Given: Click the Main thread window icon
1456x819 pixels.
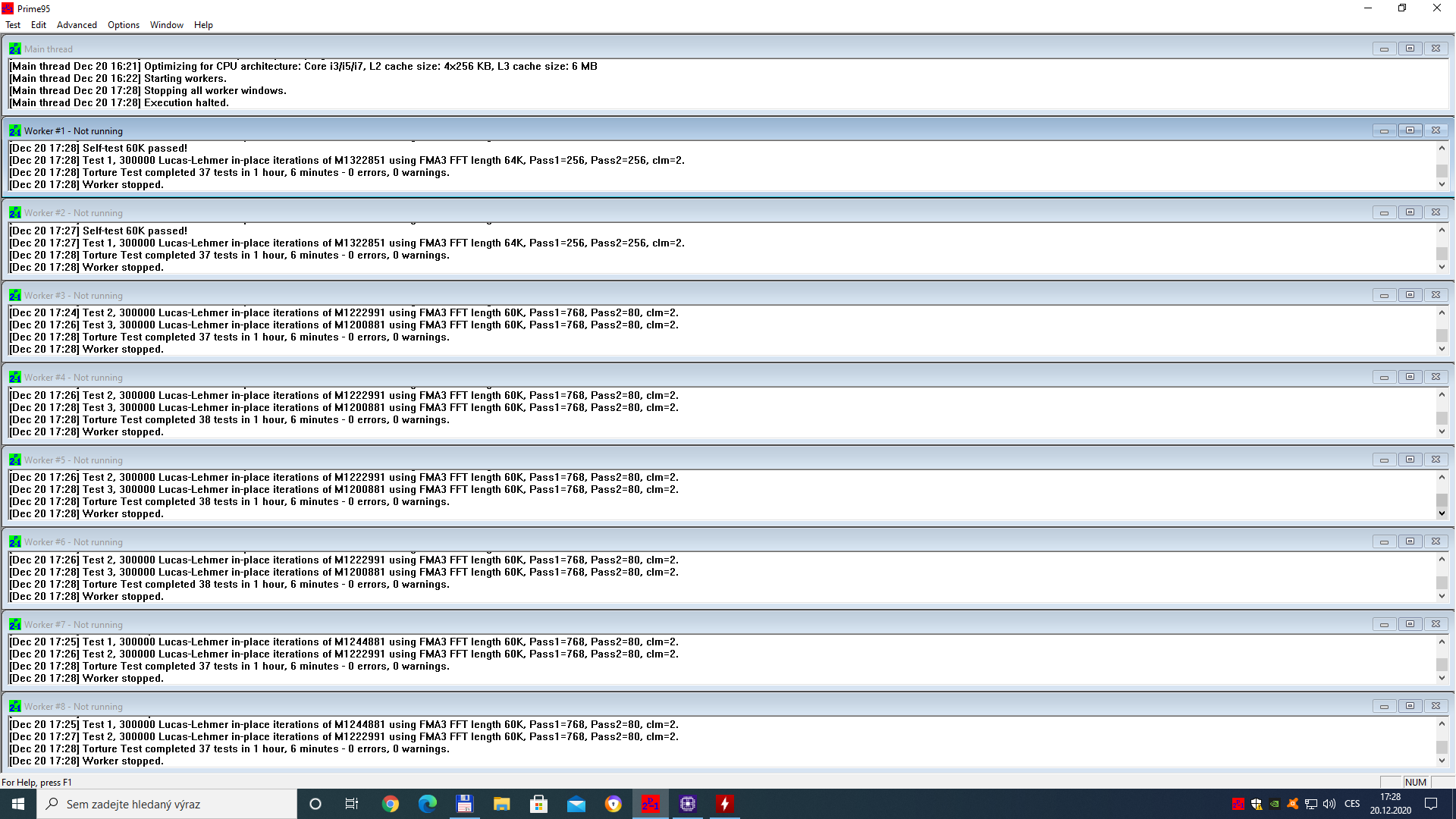Looking at the screenshot, I should pyautogui.click(x=14, y=49).
